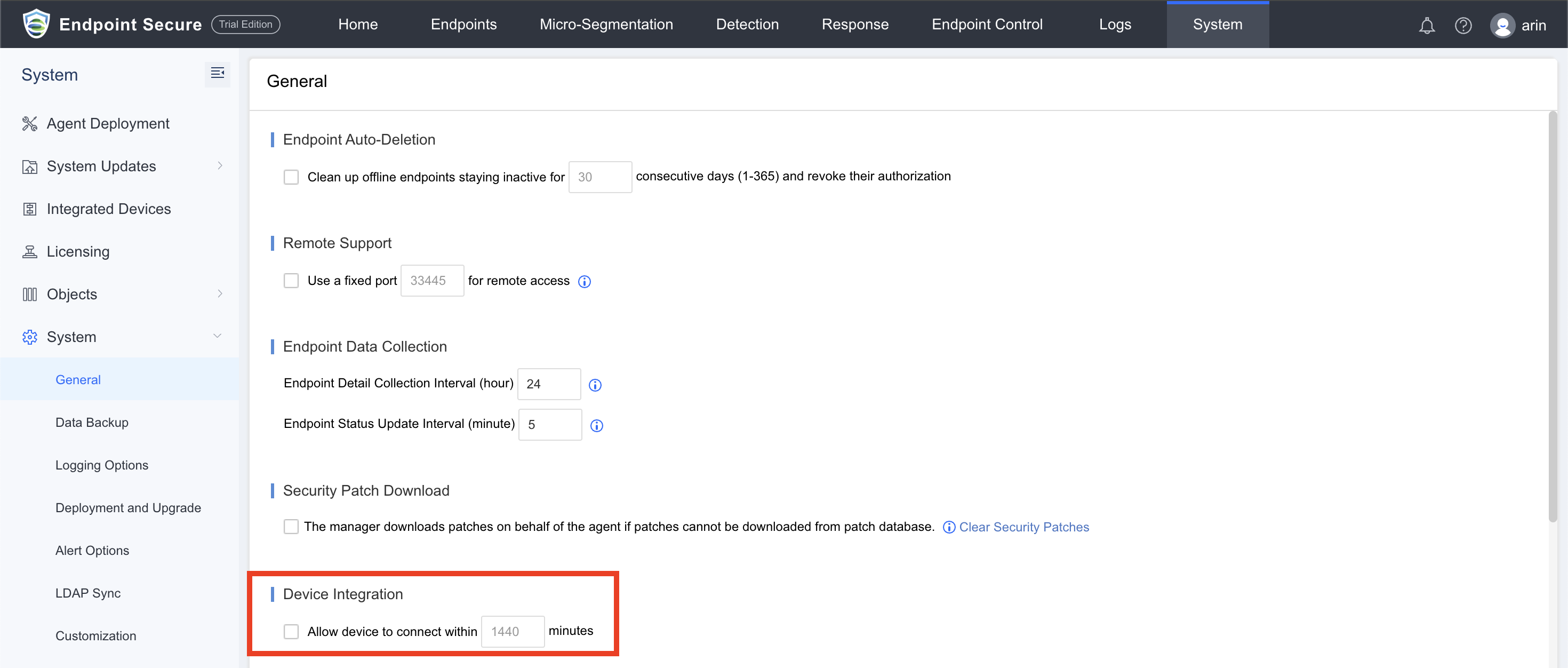Click info icon for Detail Collection Interval
This screenshot has height=668, width=1568.
(595, 385)
